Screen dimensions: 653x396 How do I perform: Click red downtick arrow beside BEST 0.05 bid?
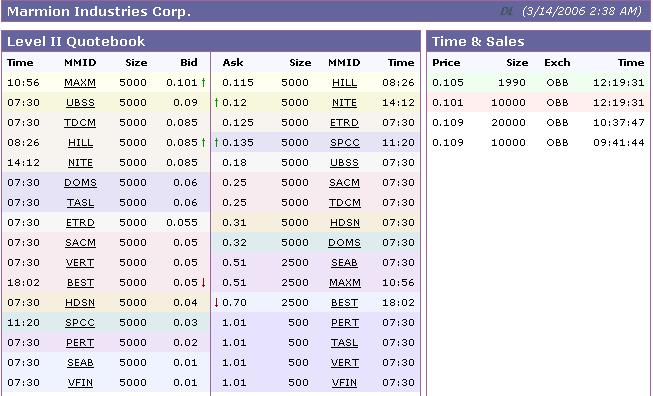204,282
